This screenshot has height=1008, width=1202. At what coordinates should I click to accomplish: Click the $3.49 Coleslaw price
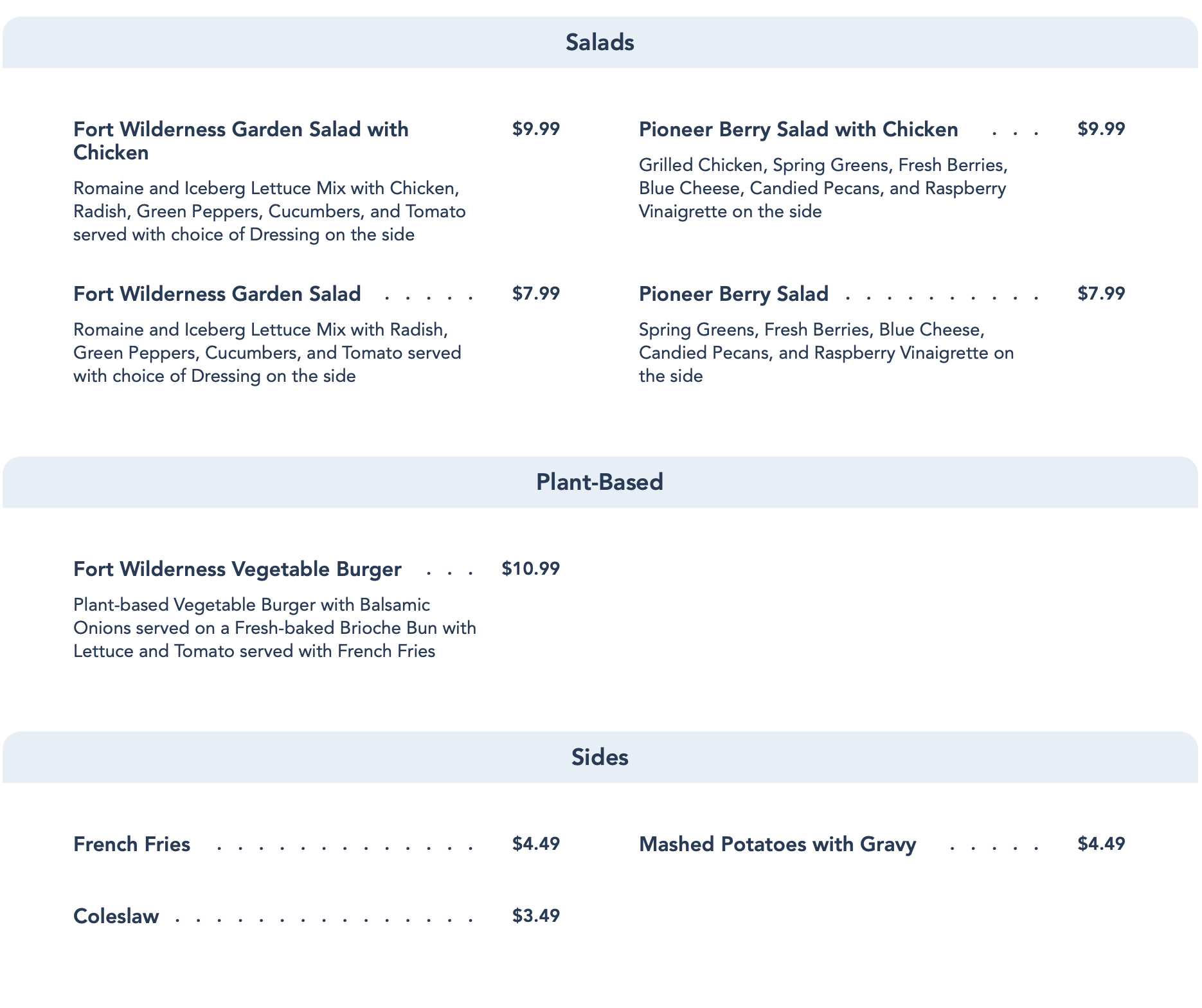(x=536, y=916)
